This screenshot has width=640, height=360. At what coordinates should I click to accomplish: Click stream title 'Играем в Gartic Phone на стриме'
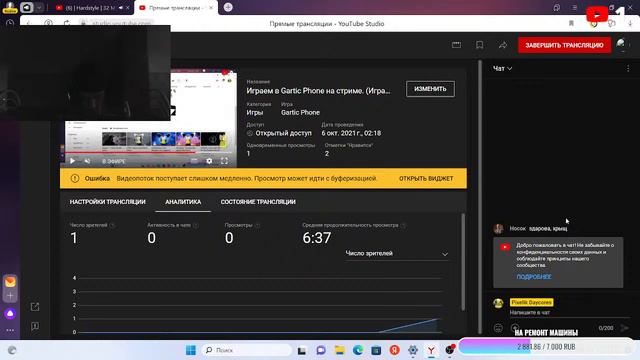(318, 91)
